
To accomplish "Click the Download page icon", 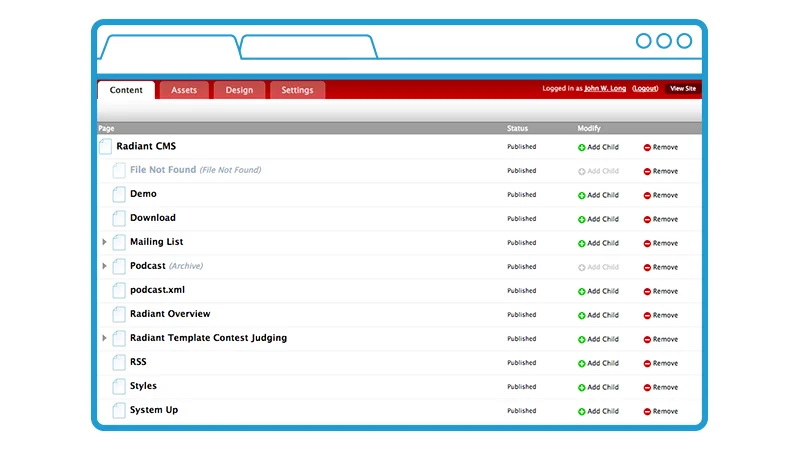I will click(119, 218).
